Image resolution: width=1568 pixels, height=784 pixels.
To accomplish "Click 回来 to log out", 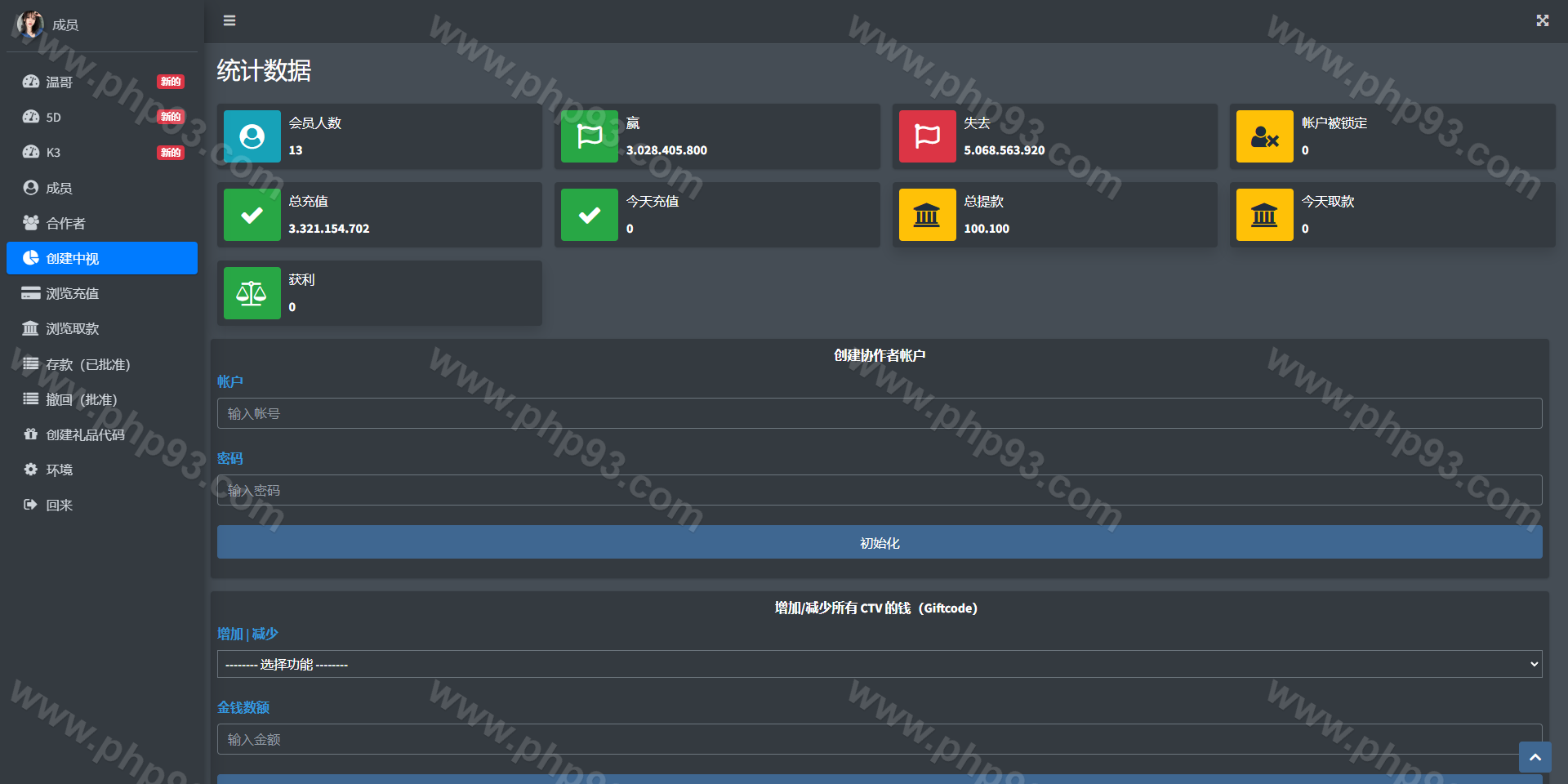I will (x=60, y=505).
